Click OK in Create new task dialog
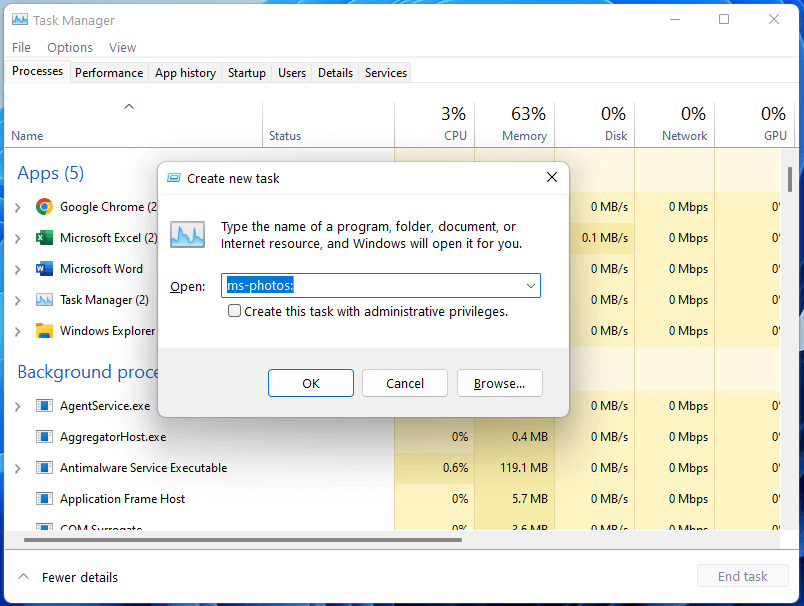The image size is (804, 606). click(x=311, y=383)
